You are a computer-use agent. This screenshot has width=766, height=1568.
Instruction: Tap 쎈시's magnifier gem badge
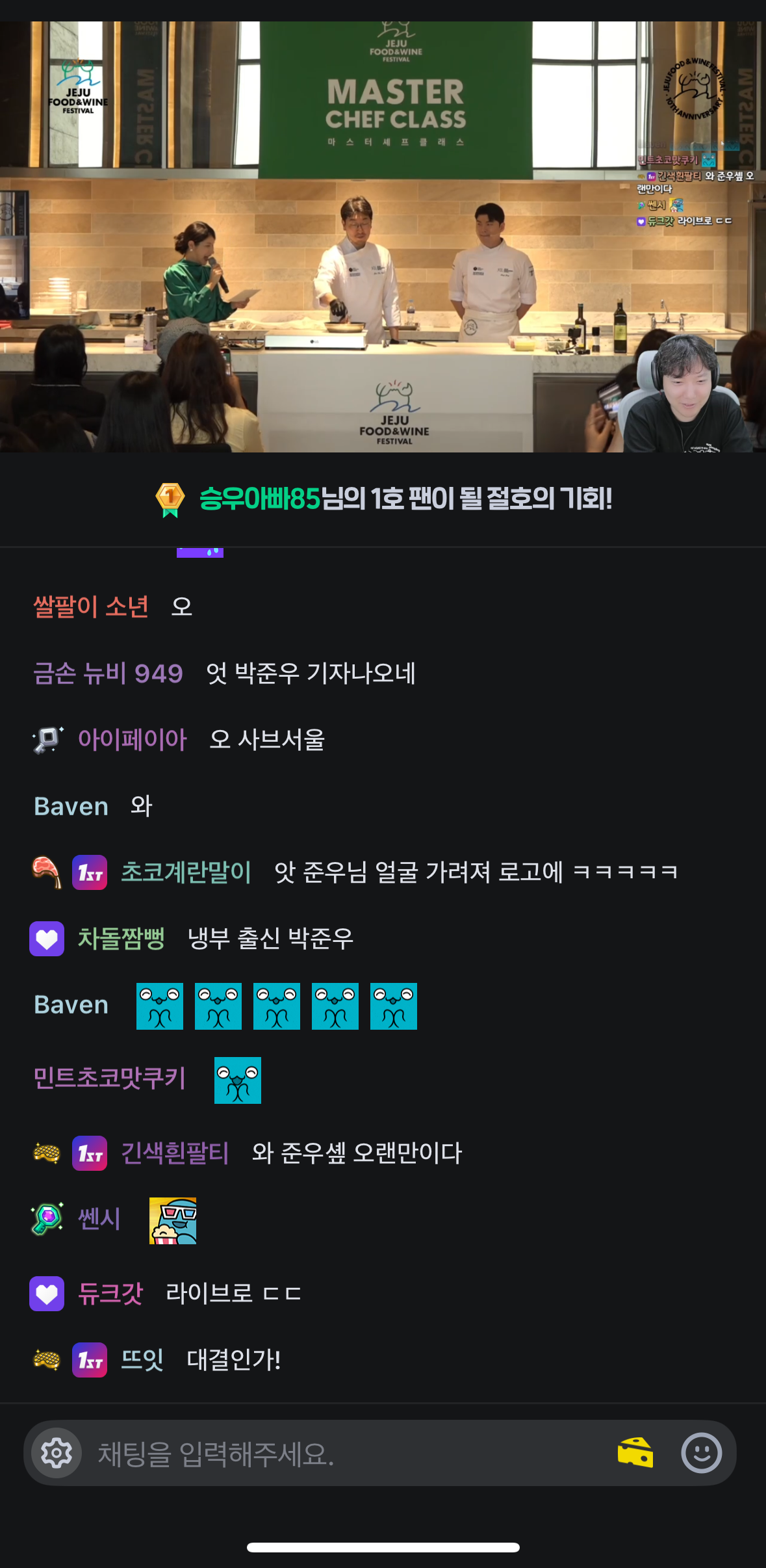47,1218
